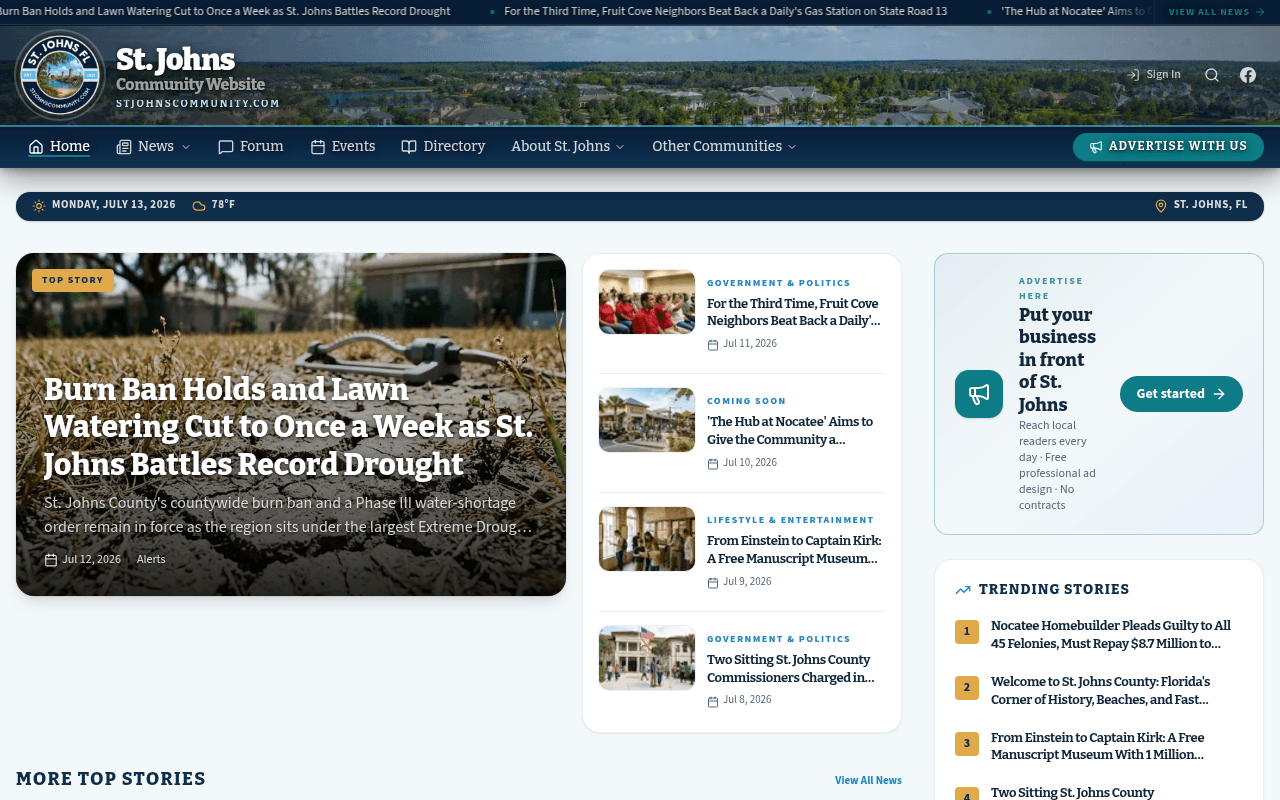This screenshot has width=1280, height=800.
Task: Click the Forum speech bubble icon
Action: coord(226,147)
